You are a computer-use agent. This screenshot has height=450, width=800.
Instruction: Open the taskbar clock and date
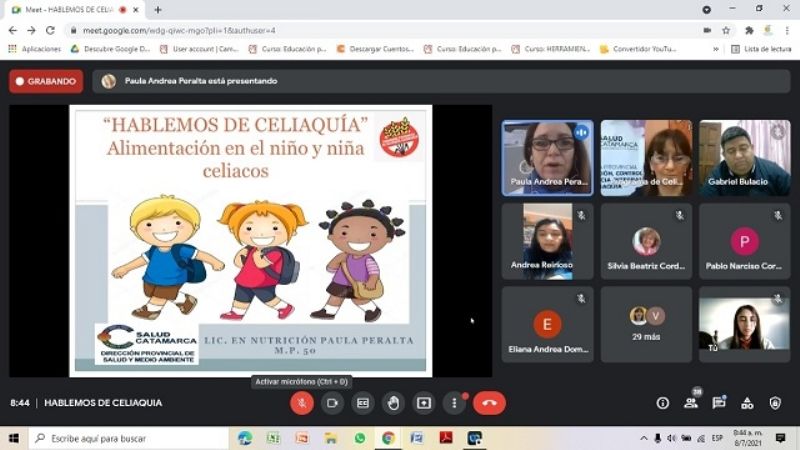tap(747, 438)
